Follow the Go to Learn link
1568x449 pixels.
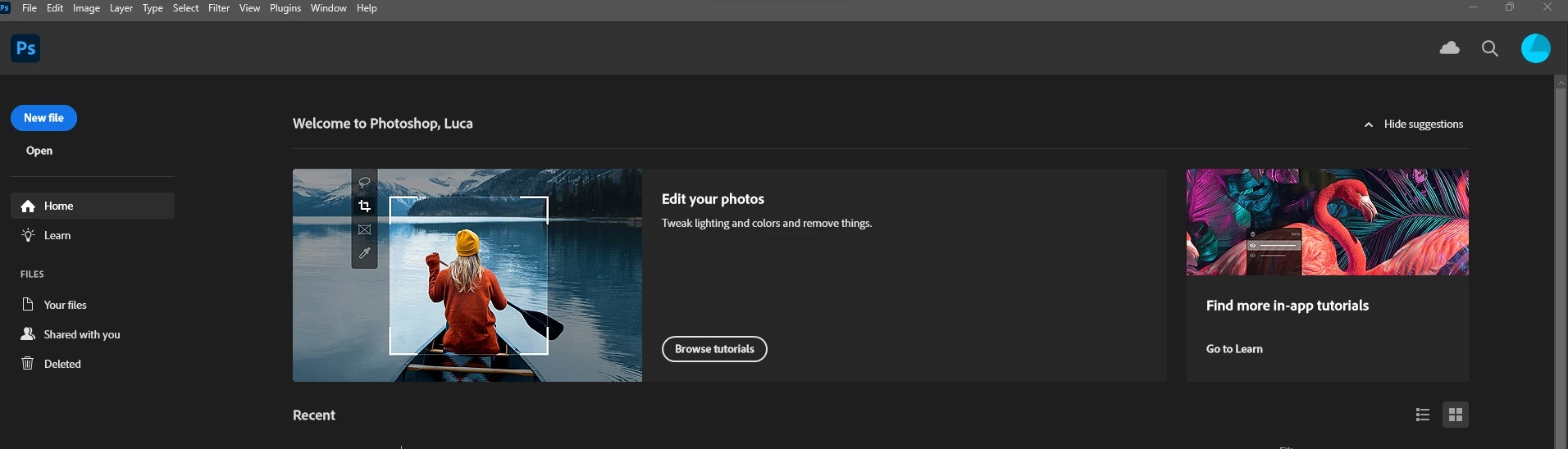click(x=1234, y=349)
